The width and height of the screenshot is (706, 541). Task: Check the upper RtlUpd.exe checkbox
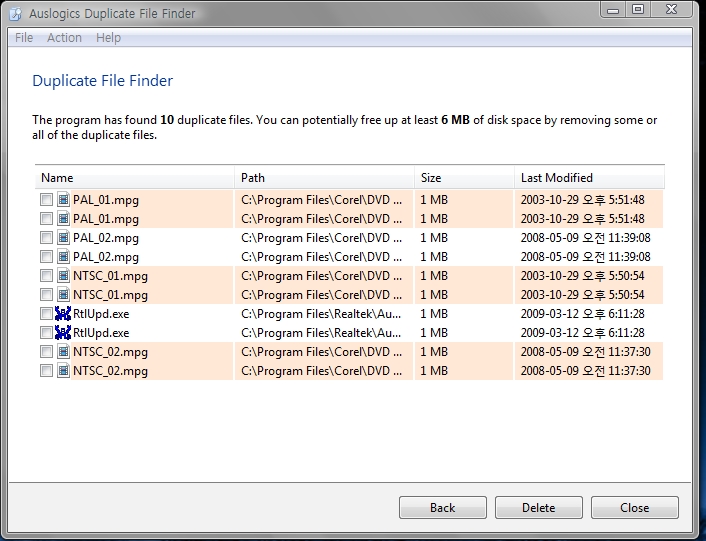46,313
